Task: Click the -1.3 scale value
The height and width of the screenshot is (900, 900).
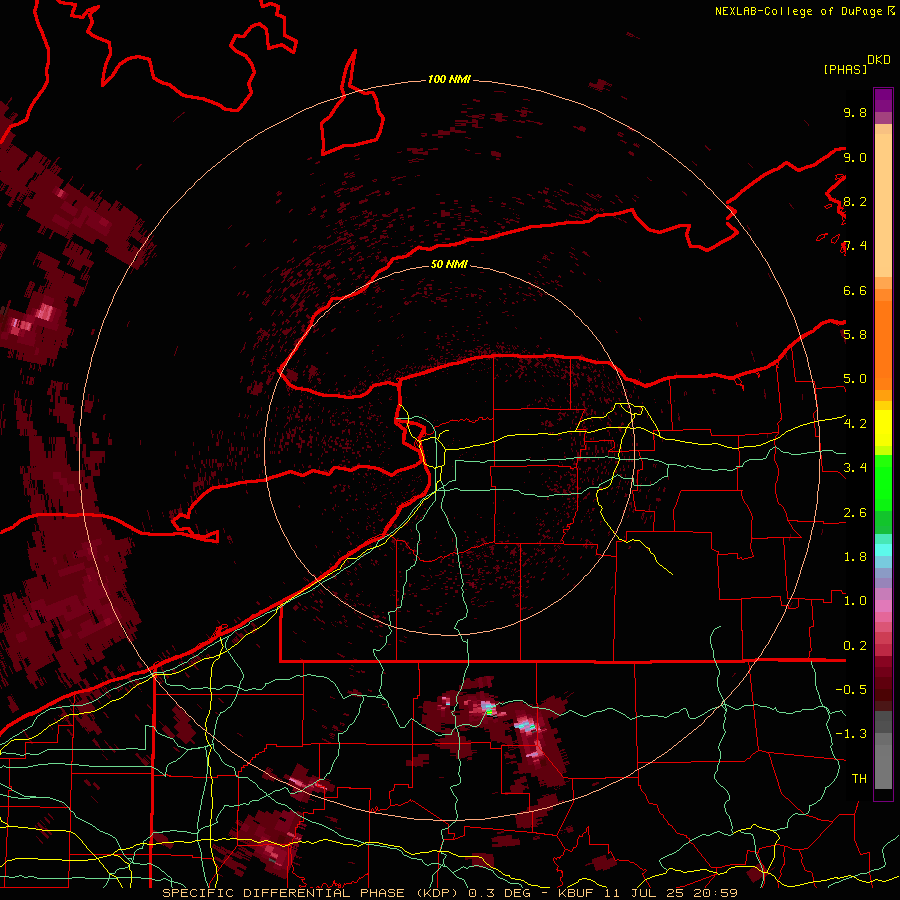Action: point(851,734)
